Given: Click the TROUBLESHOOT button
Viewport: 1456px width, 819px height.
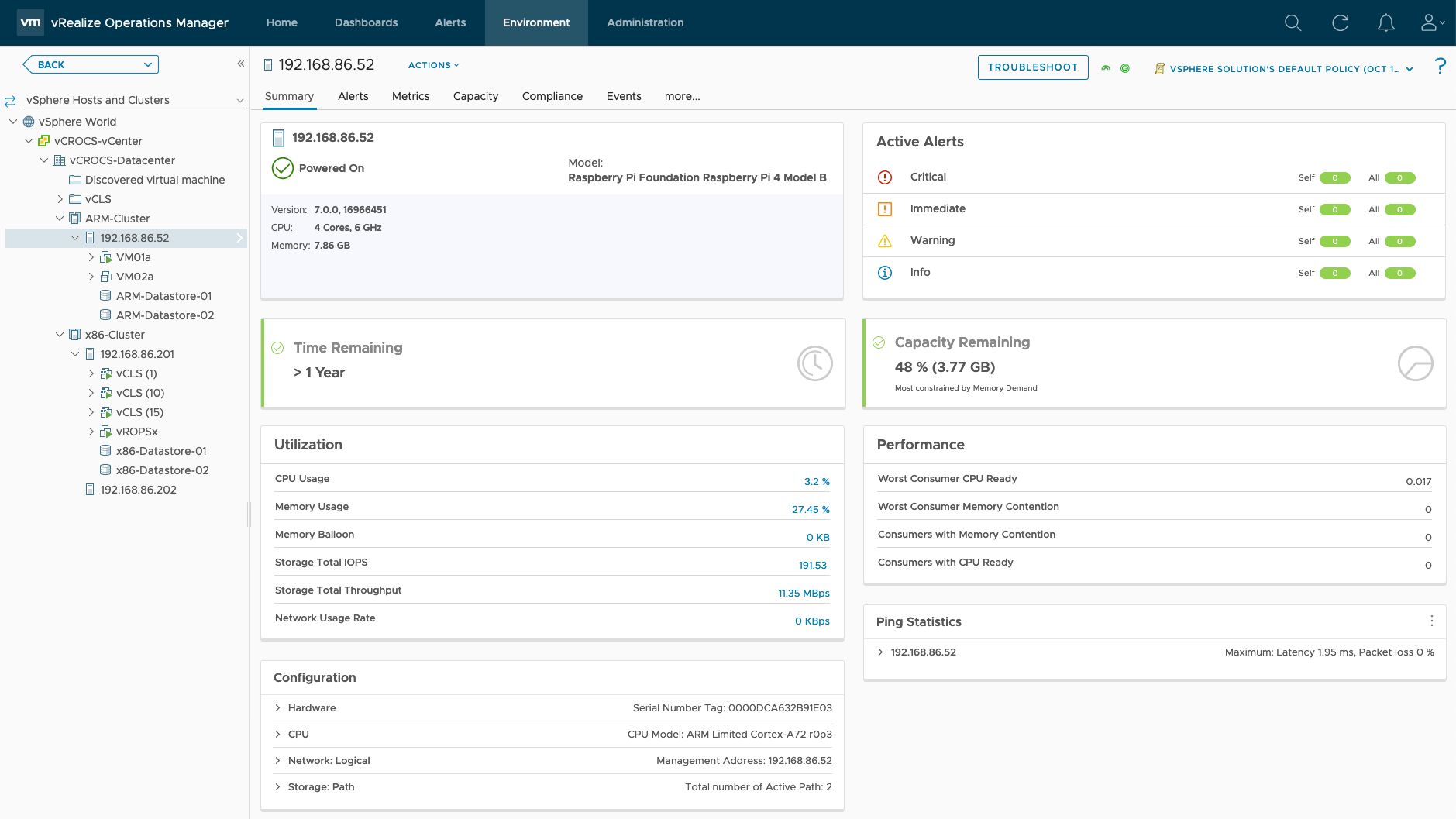Looking at the screenshot, I should coord(1032,67).
